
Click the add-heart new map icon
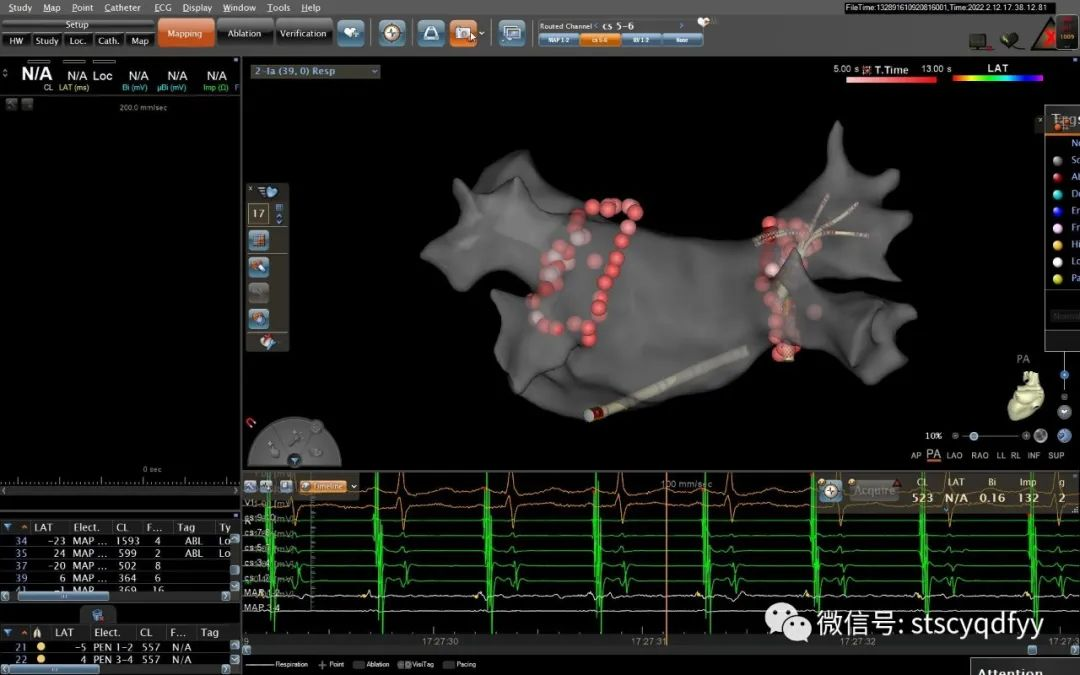[x=351, y=33]
